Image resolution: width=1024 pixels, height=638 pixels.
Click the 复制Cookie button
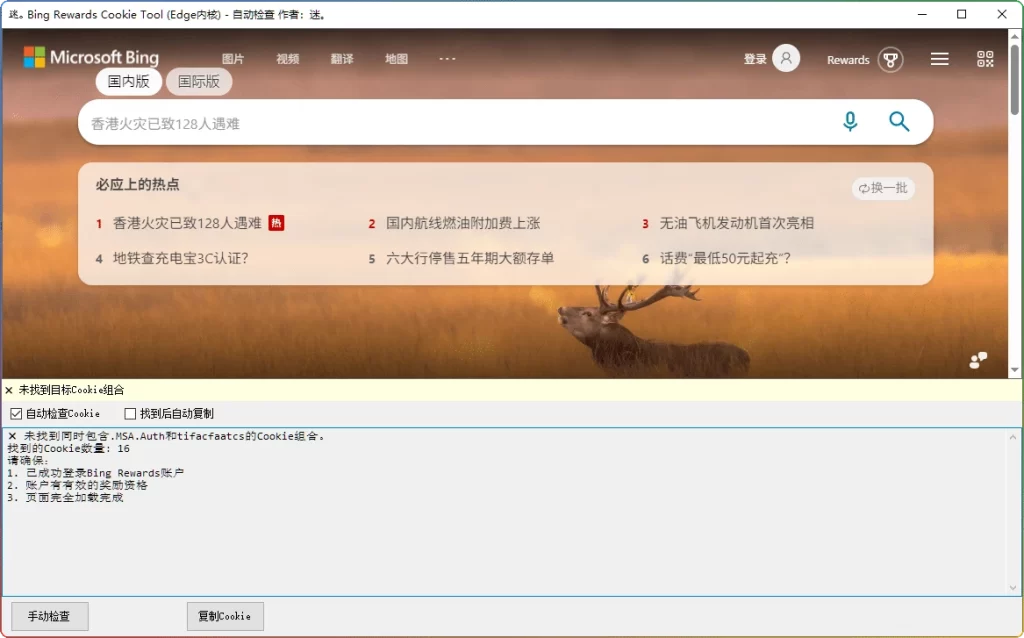(x=225, y=616)
